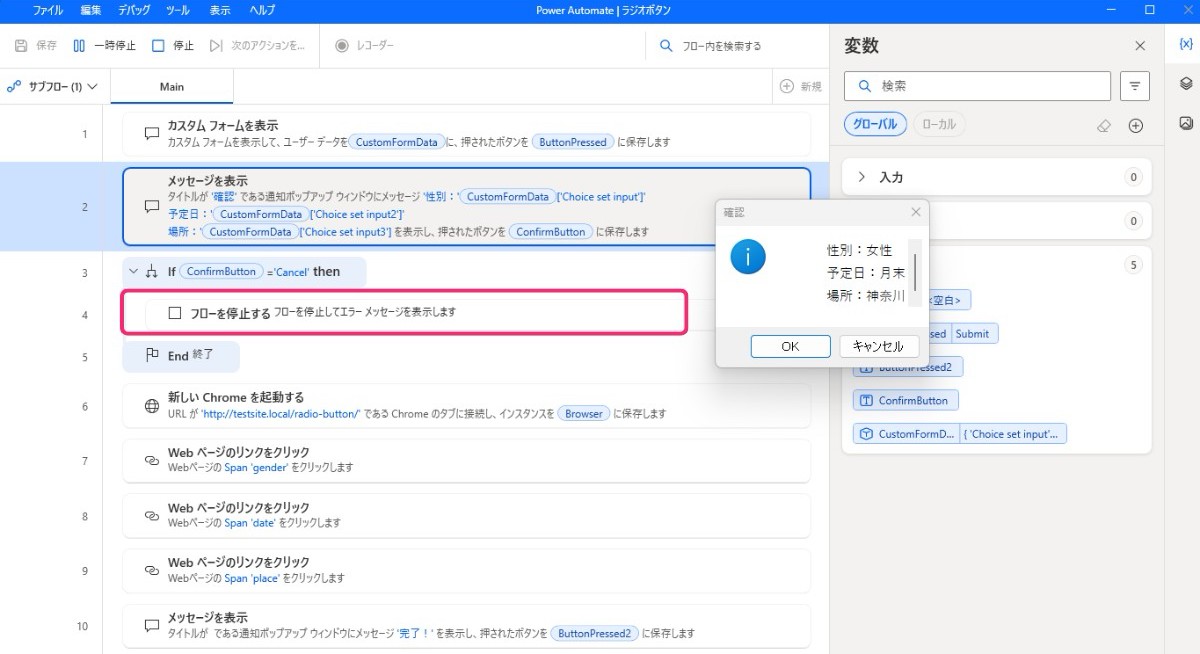Select the カスタム フォームを表示 action
This screenshot has height=654, width=1200.
[466, 134]
